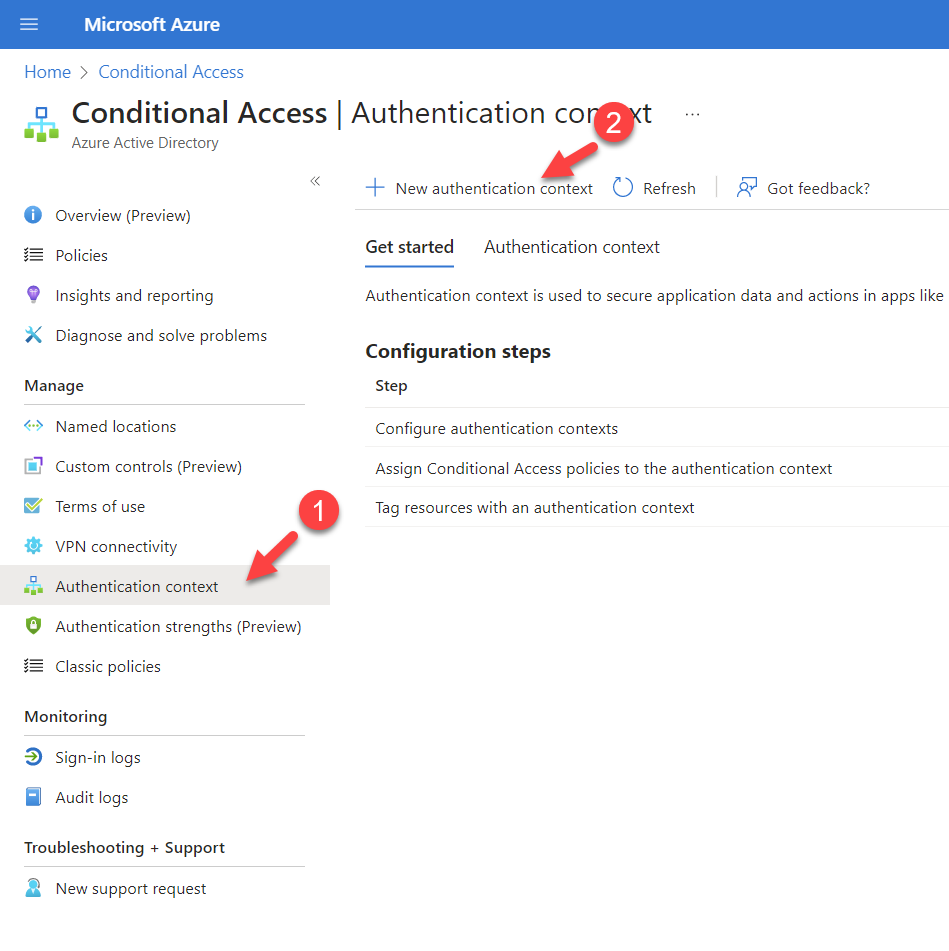Open Terms of use menu item
The height and width of the screenshot is (951, 949).
[100, 506]
